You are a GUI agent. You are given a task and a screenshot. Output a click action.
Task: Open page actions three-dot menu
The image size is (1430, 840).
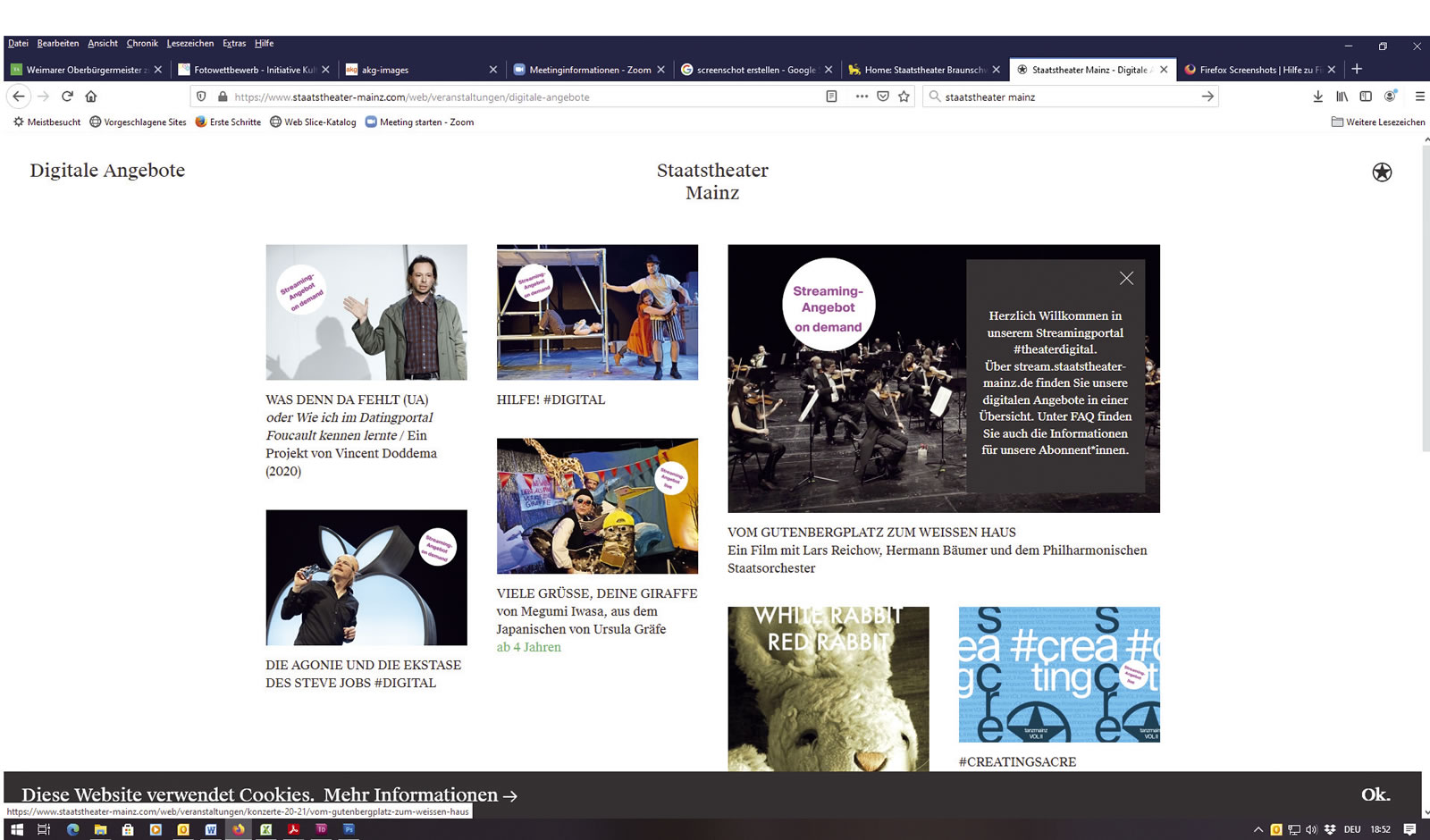(x=862, y=97)
